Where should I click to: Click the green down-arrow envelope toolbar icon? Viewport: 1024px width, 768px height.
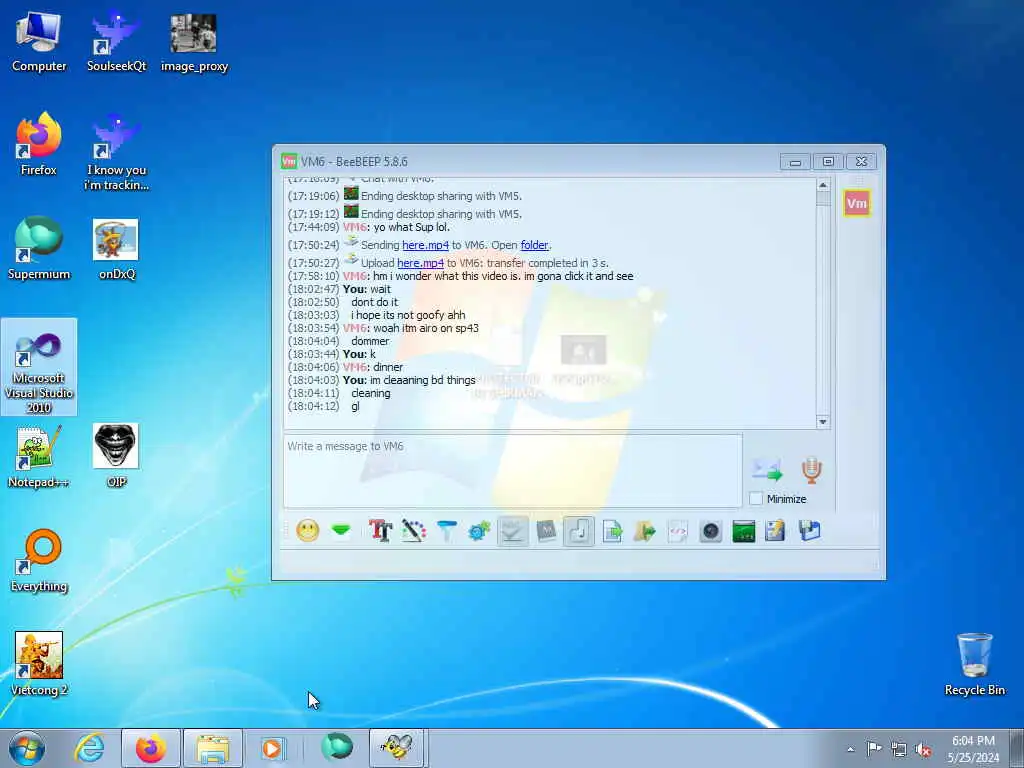tap(341, 530)
